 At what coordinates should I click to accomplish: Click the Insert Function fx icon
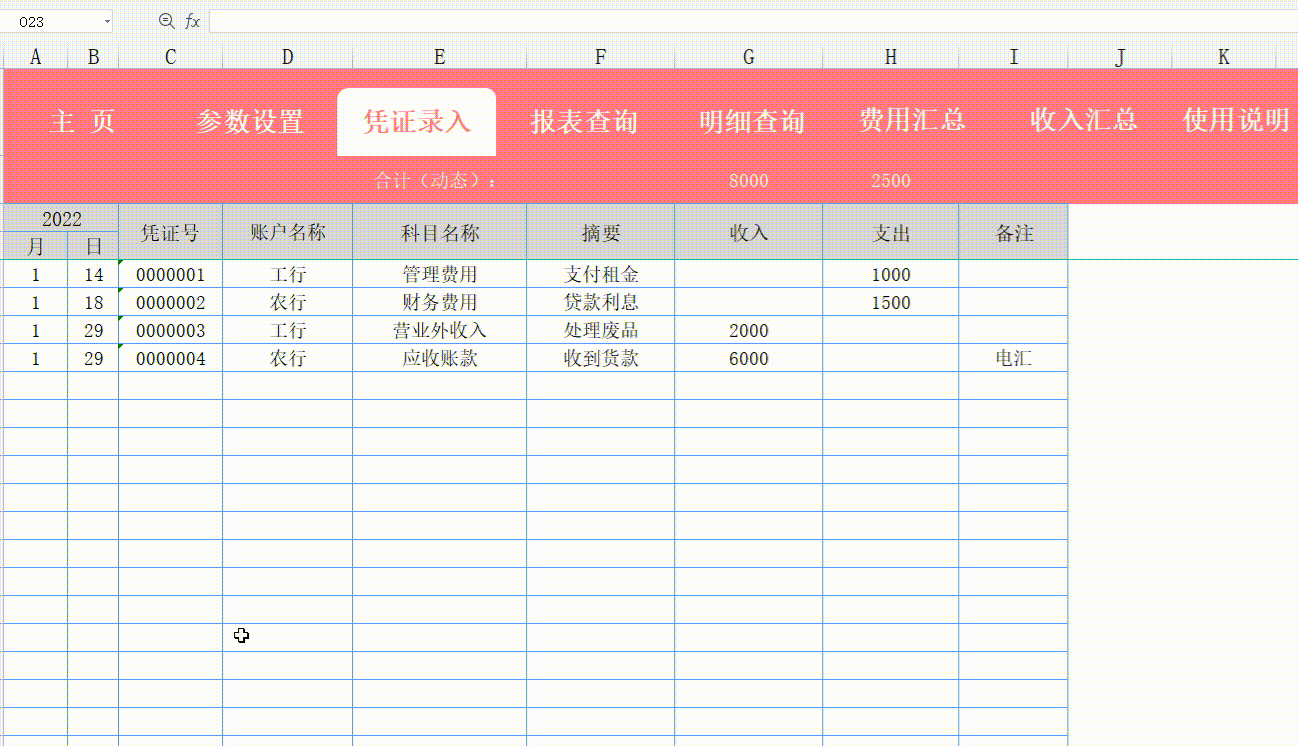click(x=193, y=19)
